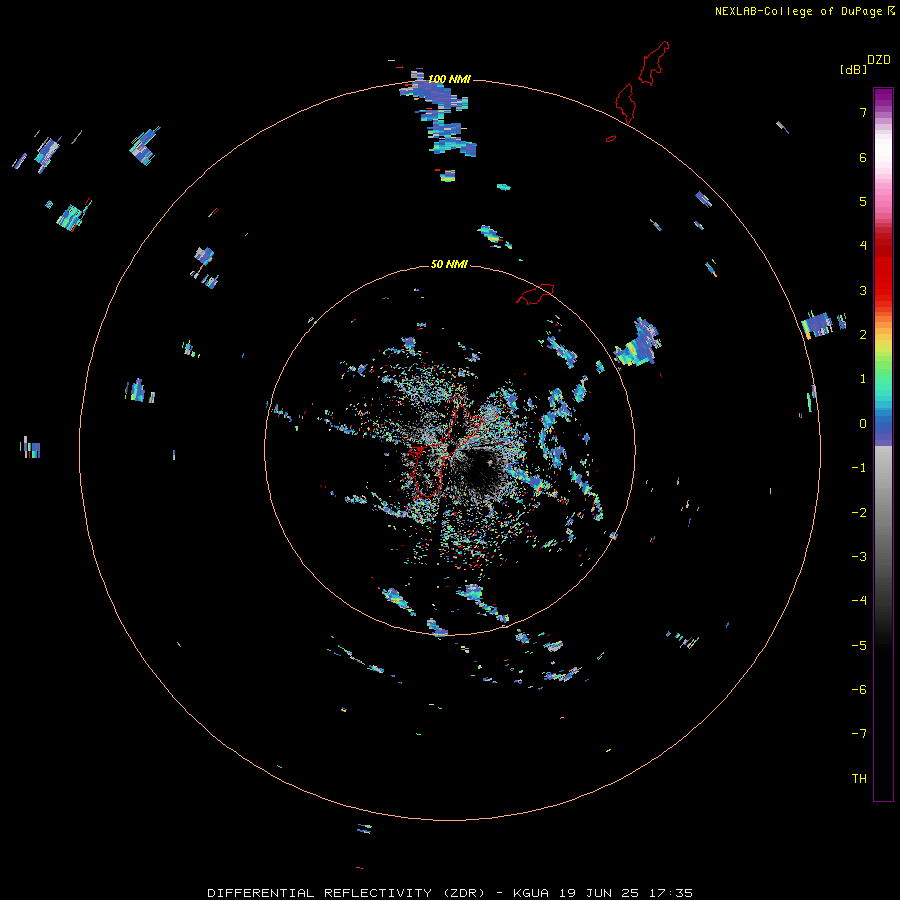Click the blue 0 dB band of color scale
Viewport: 900px width, 900px height.
tap(883, 425)
